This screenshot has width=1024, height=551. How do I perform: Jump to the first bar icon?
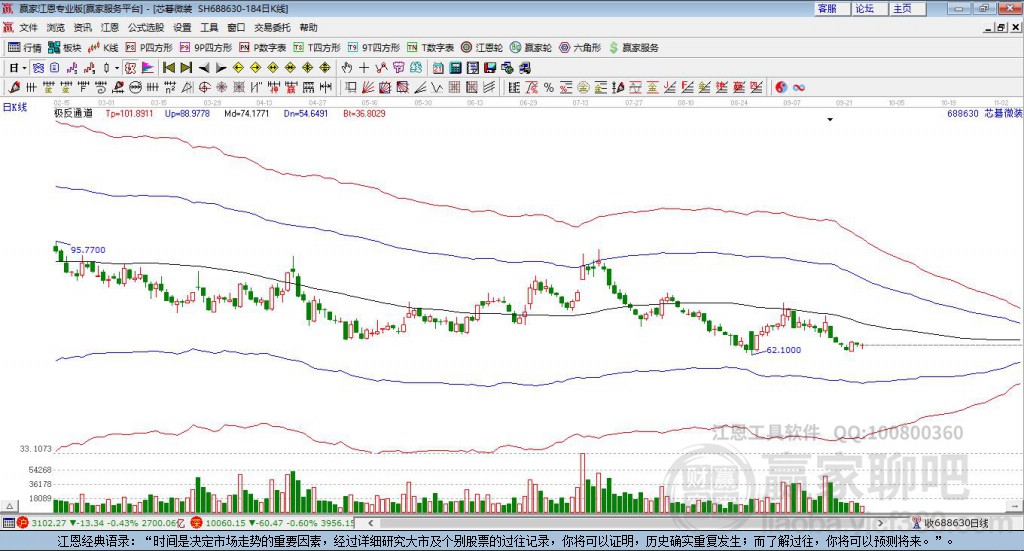click(168, 68)
